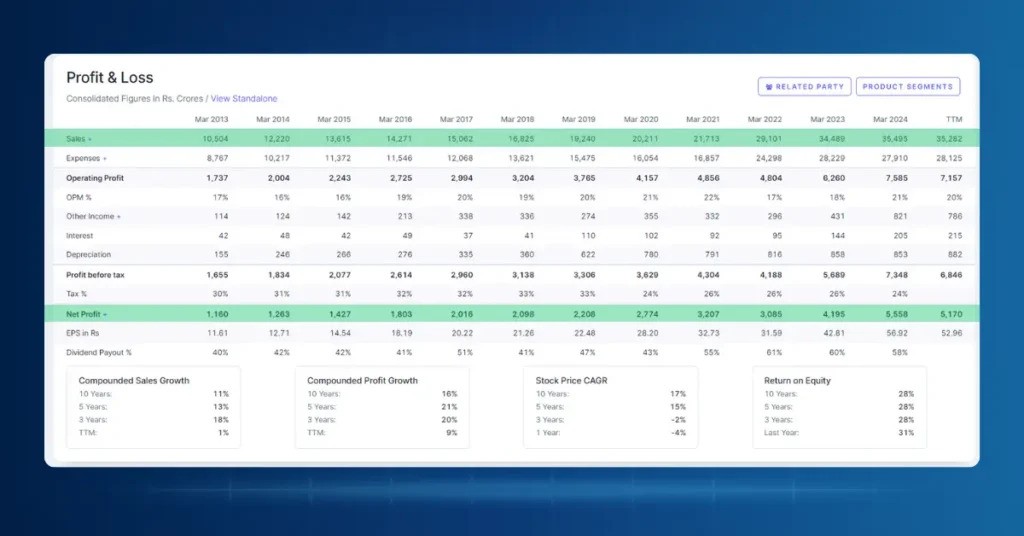This screenshot has height=536, width=1024.
Task: Open the Product Segments button
Action: pyautogui.click(x=908, y=86)
